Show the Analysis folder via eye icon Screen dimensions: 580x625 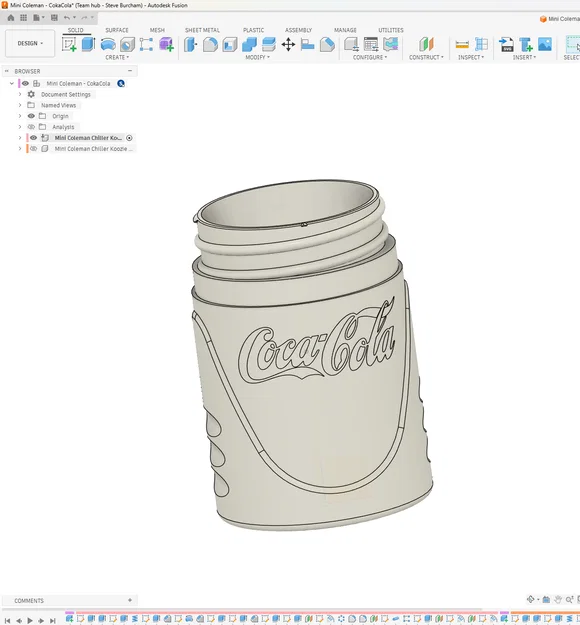coord(31,127)
